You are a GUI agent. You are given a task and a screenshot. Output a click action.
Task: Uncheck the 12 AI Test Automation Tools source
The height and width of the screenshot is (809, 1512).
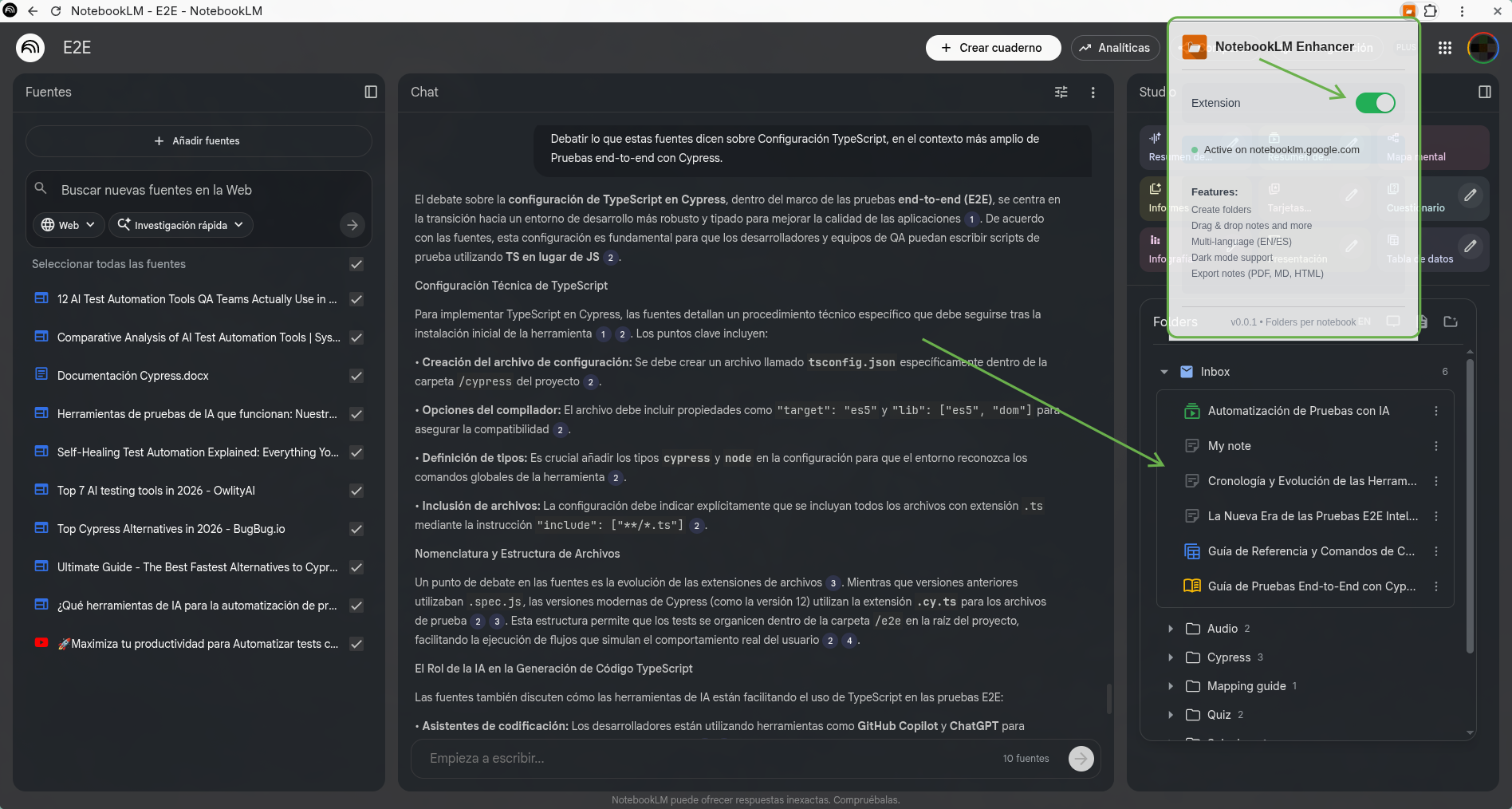[x=356, y=299]
